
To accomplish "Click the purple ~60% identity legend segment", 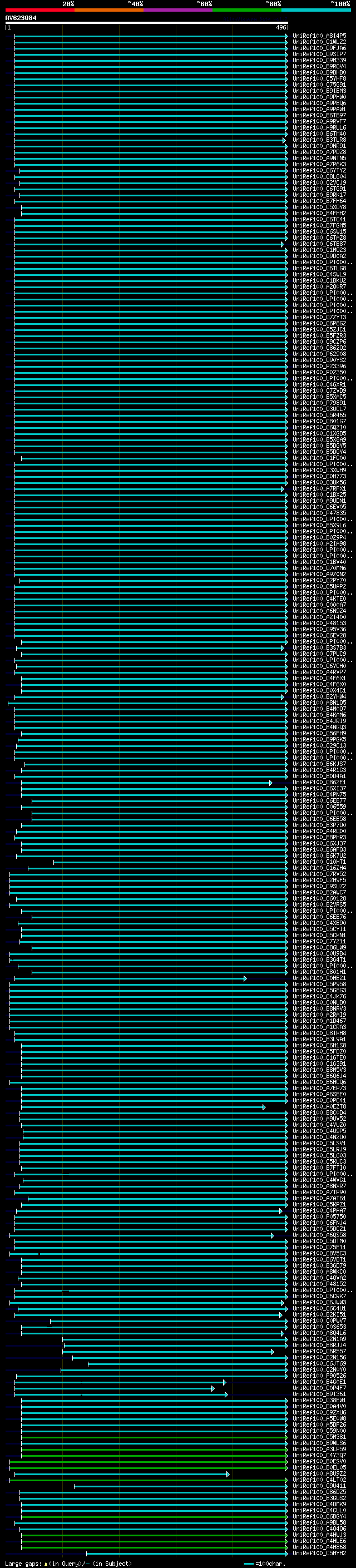I will pyautogui.click(x=177, y=10).
